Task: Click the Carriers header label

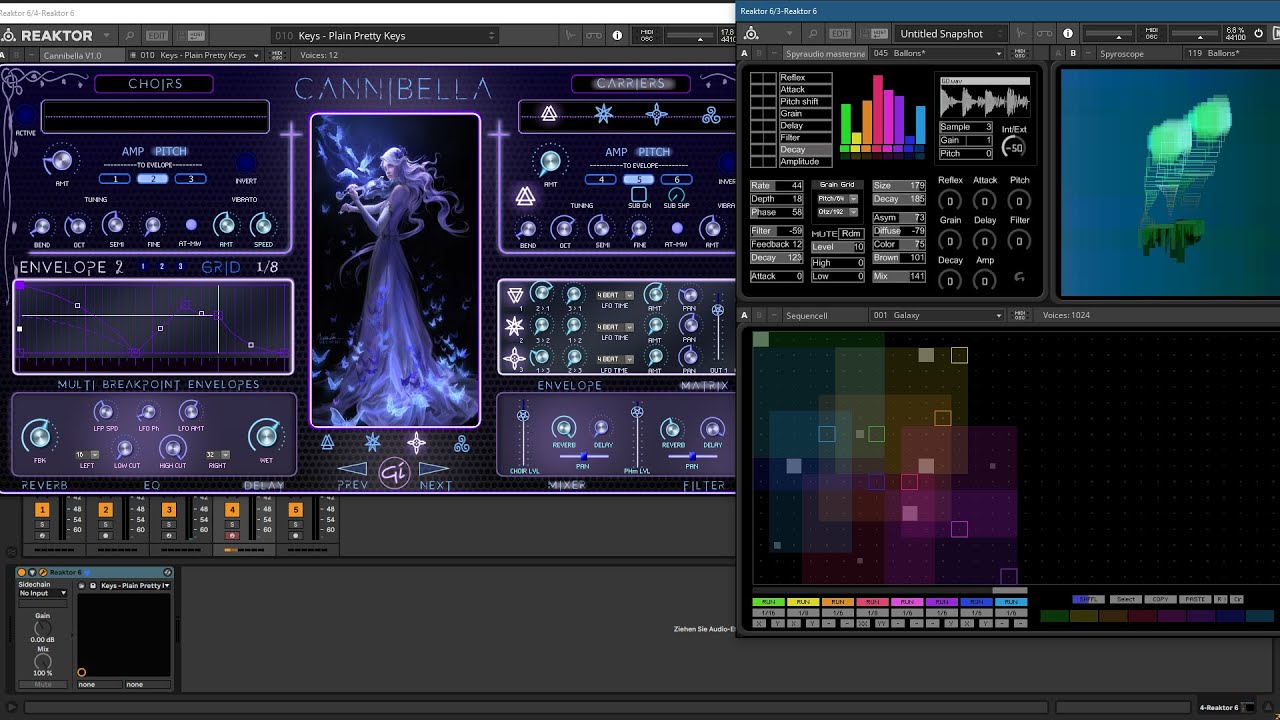Action: point(630,84)
